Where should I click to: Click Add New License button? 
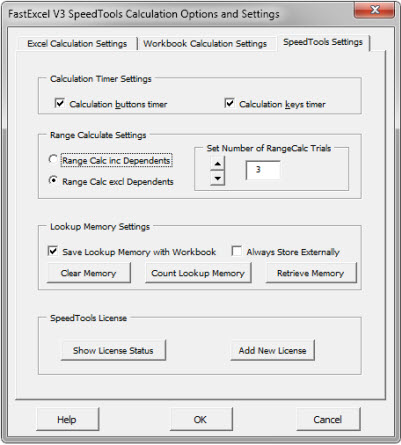tap(272, 350)
